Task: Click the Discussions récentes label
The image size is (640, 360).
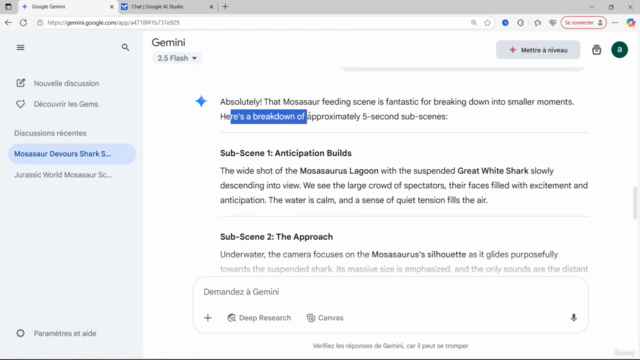Action: click(50, 133)
